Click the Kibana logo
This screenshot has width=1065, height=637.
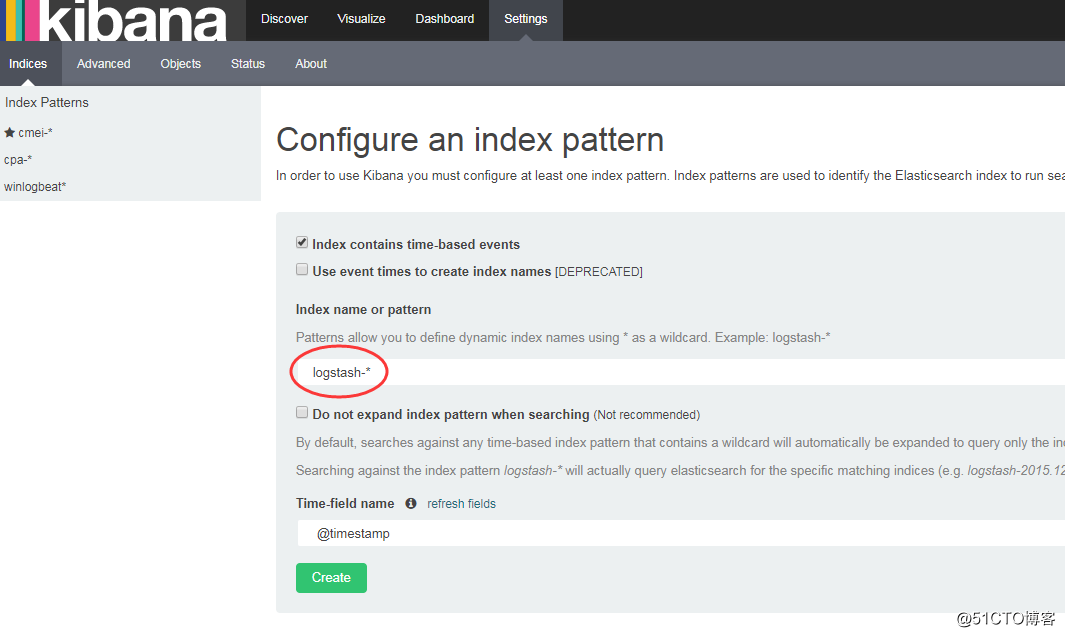point(122,20)
